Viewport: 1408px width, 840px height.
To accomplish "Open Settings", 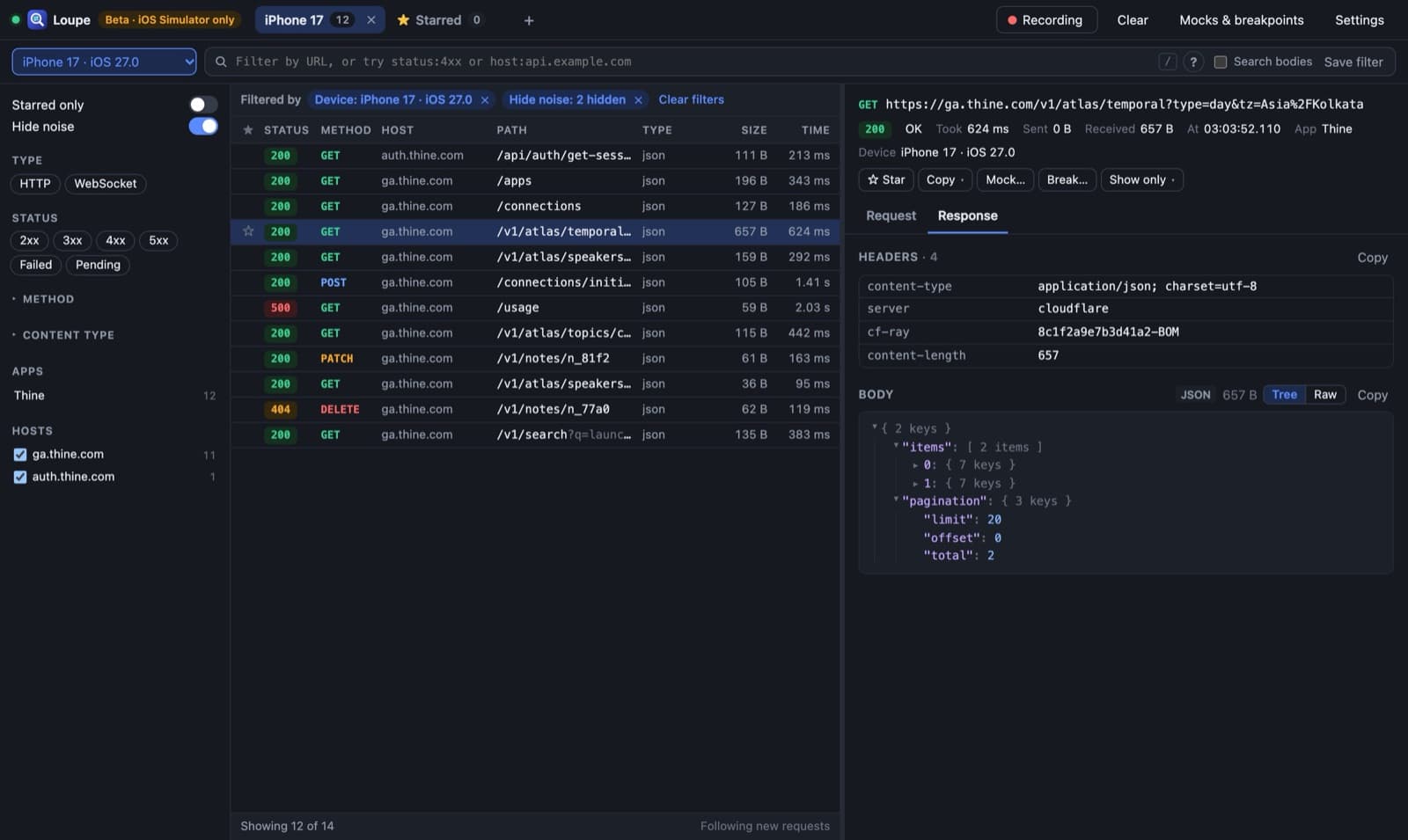I will coord(1359,19).
